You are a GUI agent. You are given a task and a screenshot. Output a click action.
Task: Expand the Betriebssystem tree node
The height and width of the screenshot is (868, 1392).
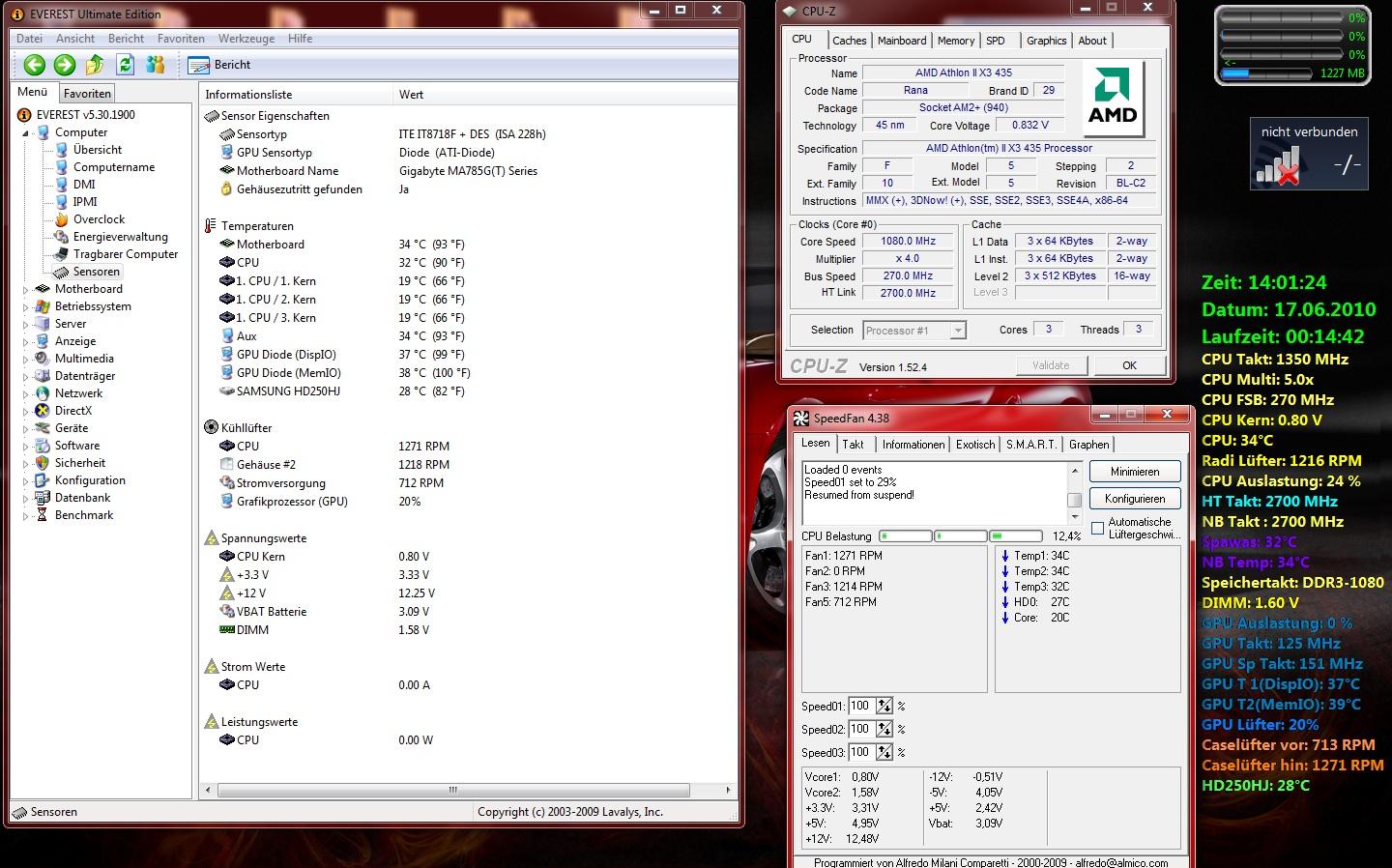(x=26, y=306)
